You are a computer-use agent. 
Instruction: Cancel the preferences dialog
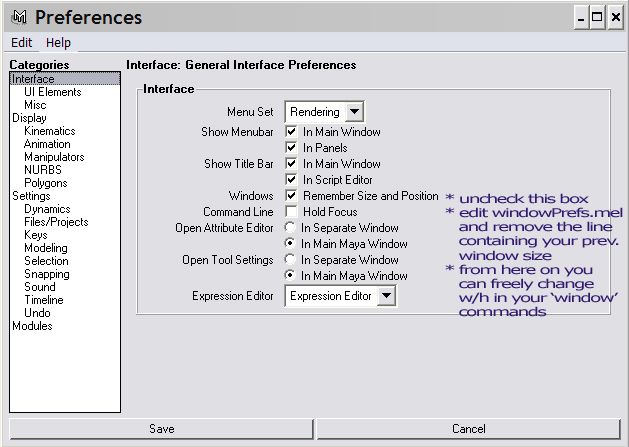(469, 429)
